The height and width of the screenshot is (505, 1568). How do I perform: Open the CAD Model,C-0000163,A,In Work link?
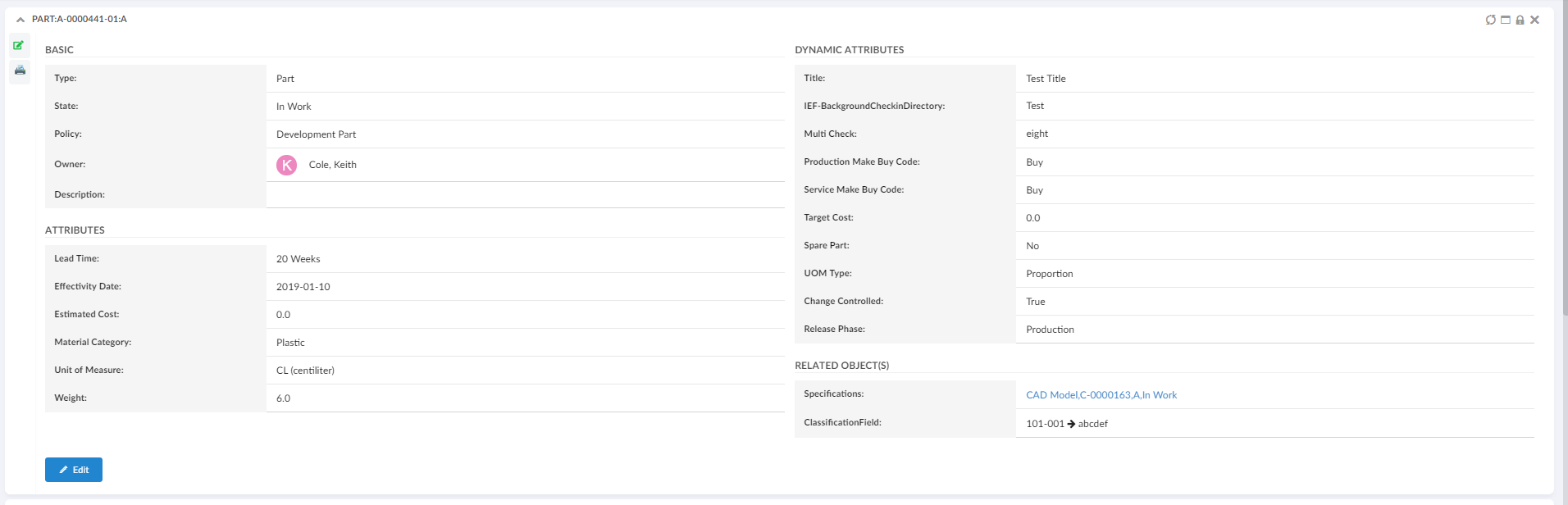(x=1101, y=395)
